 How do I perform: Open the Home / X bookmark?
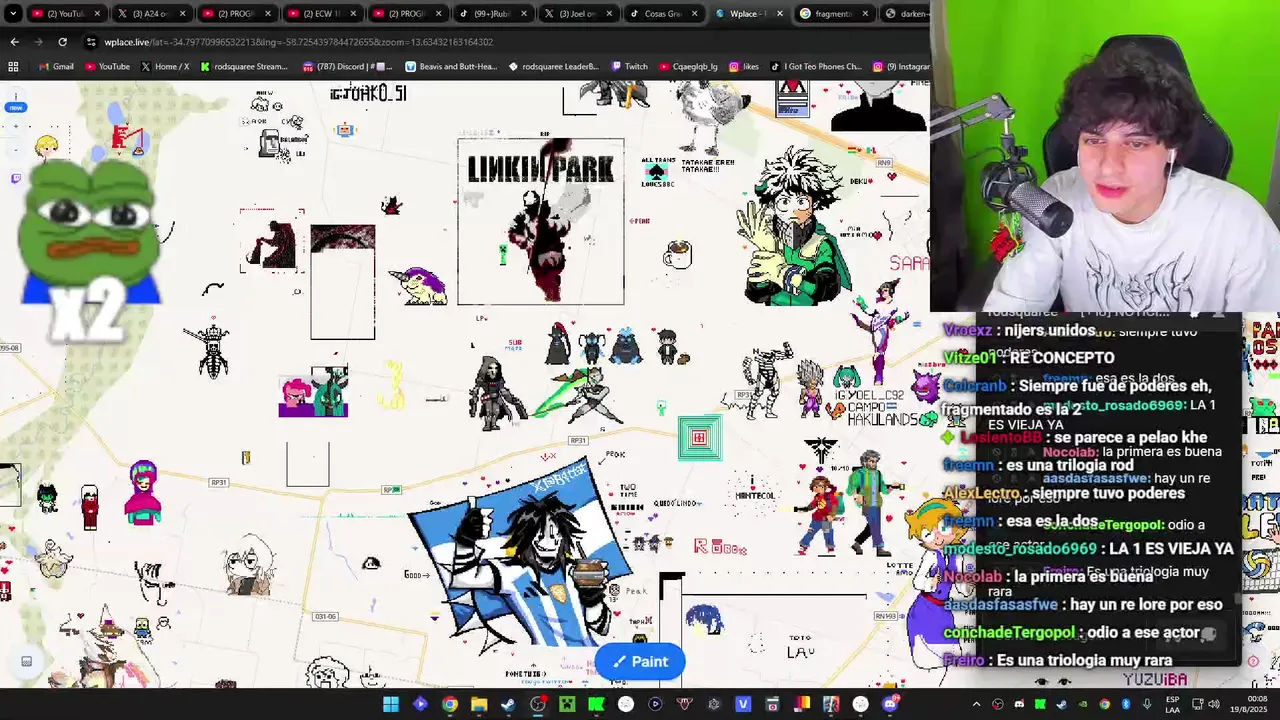pyautogui.click(x=165, y=66)
